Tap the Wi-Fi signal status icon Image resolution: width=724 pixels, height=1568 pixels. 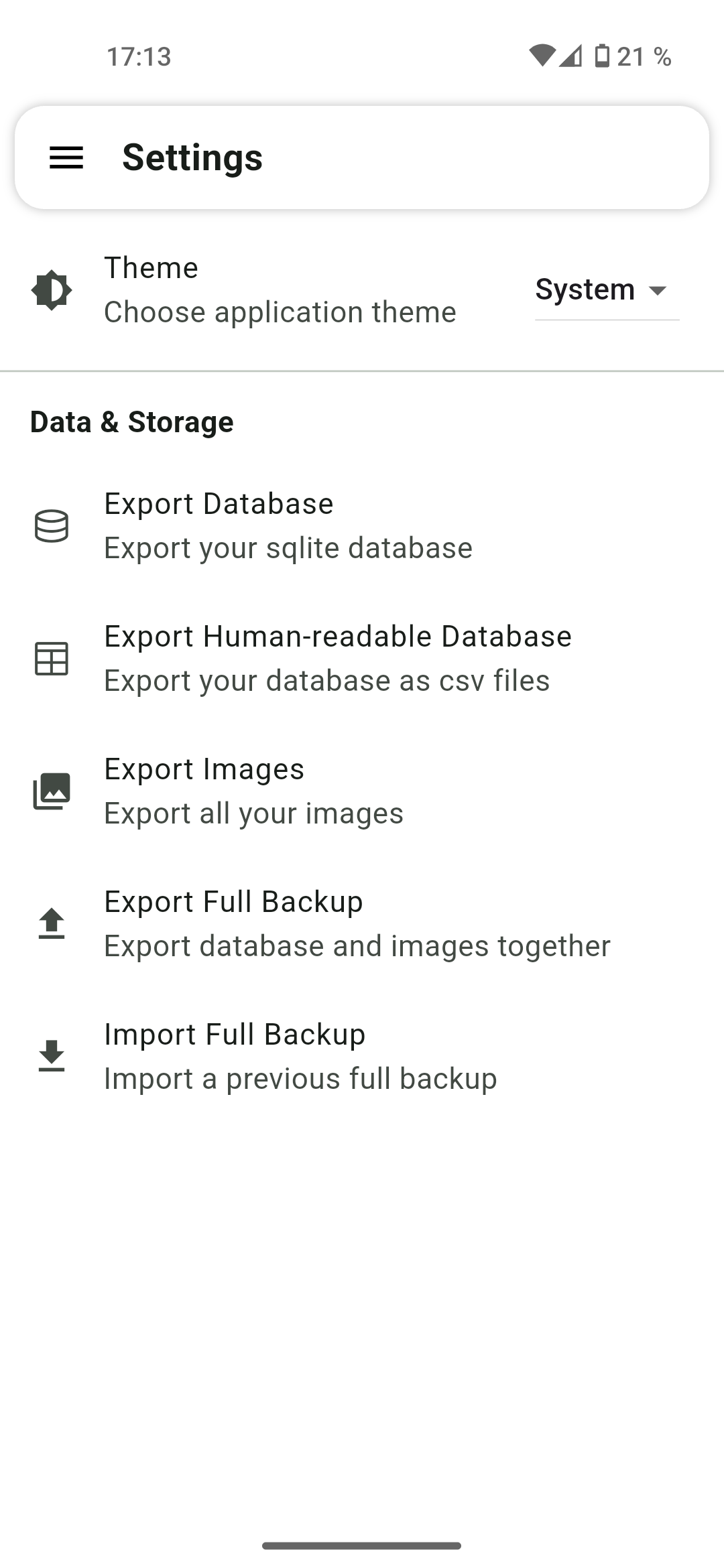tap(542, 56)
